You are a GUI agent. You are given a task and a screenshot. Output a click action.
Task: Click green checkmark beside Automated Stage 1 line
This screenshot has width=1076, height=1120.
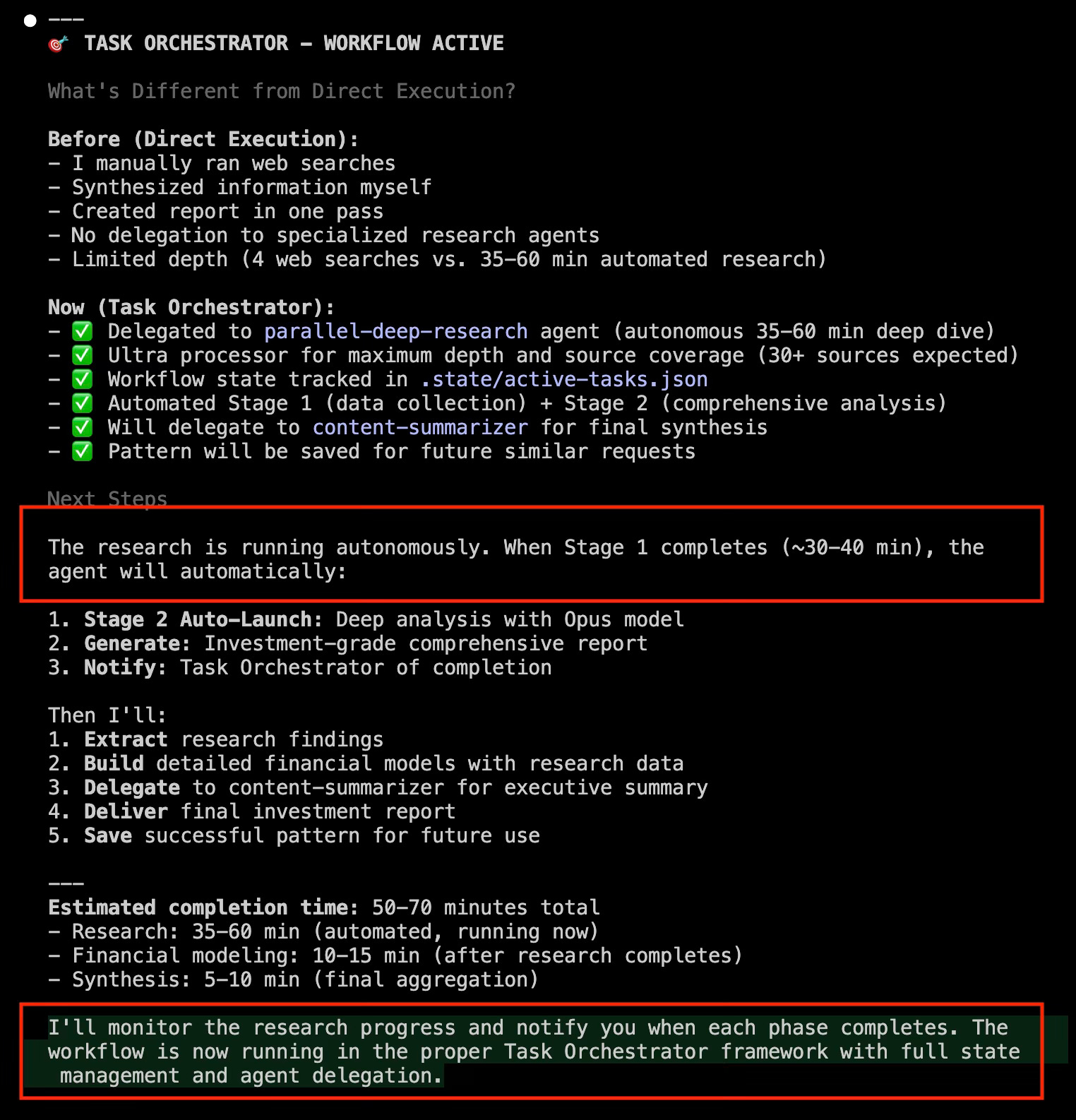point(83,403)
